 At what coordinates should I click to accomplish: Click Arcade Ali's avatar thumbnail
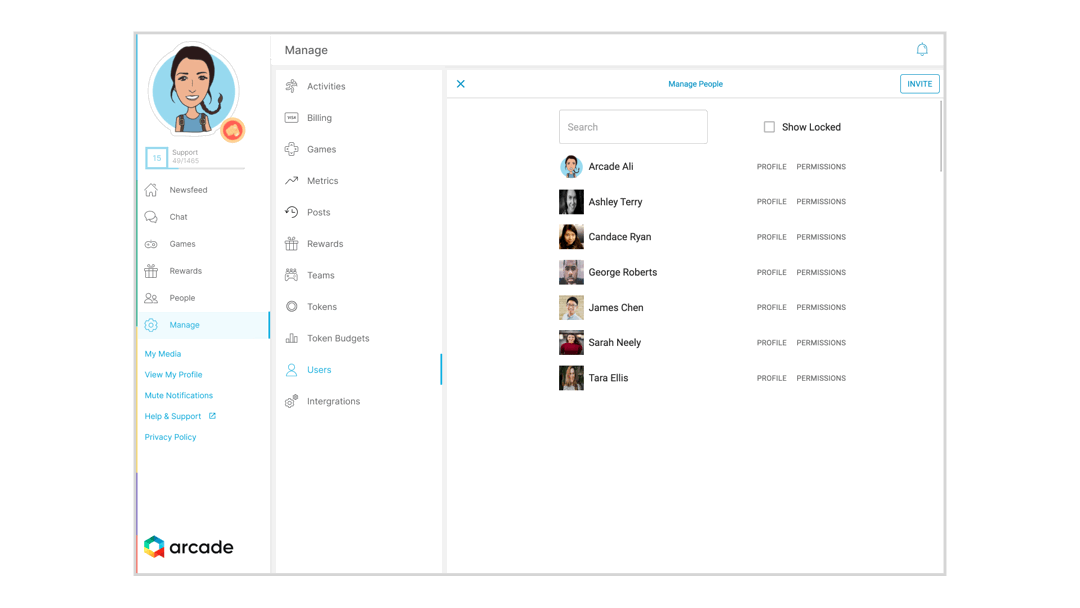pos(571,167)
